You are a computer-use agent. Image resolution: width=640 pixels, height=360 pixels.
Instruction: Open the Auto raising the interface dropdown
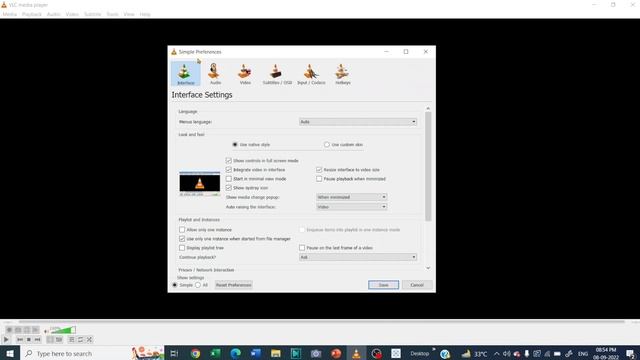[351, 207]
